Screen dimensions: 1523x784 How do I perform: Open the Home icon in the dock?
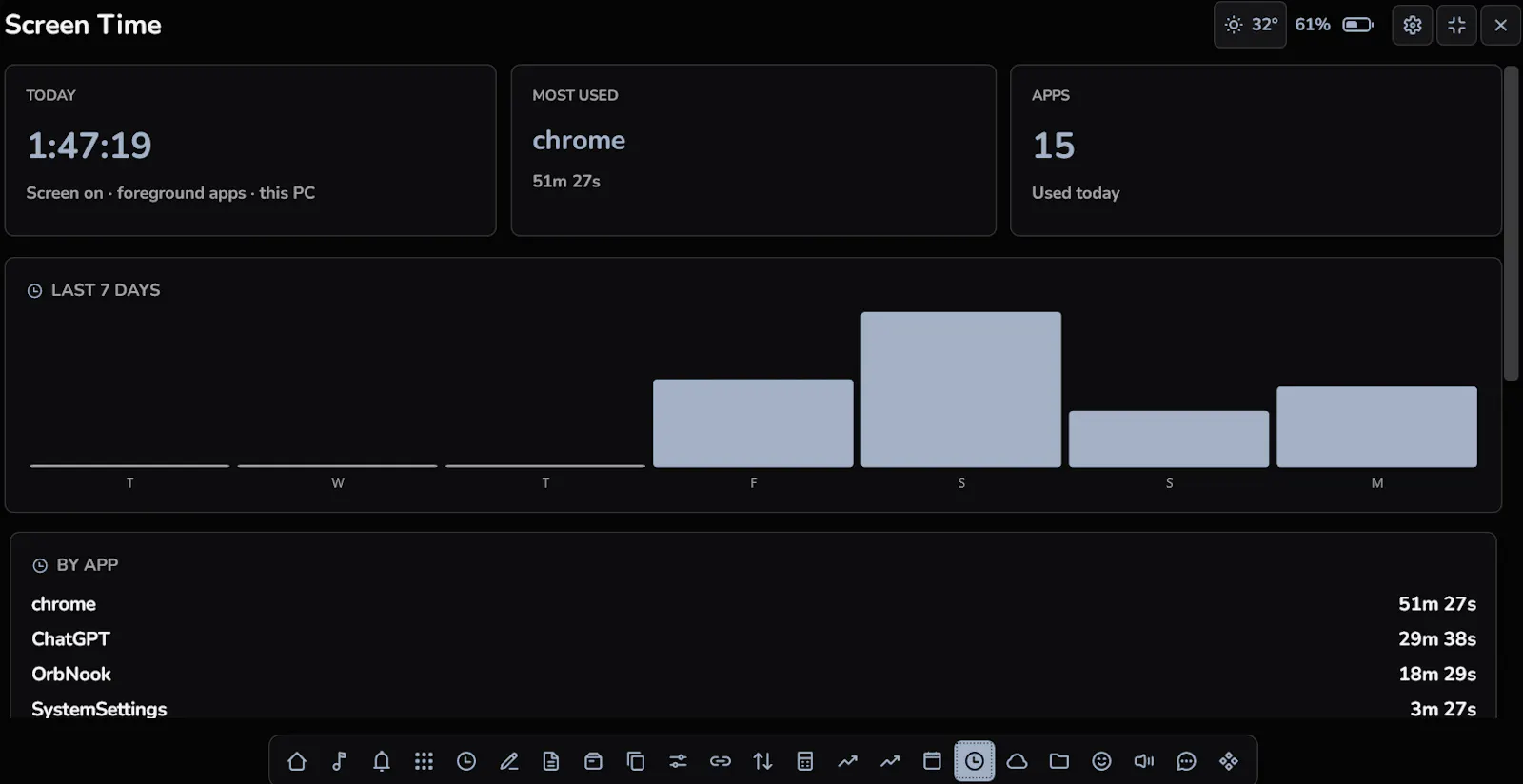pyautogui.click(x=297, y=761)
